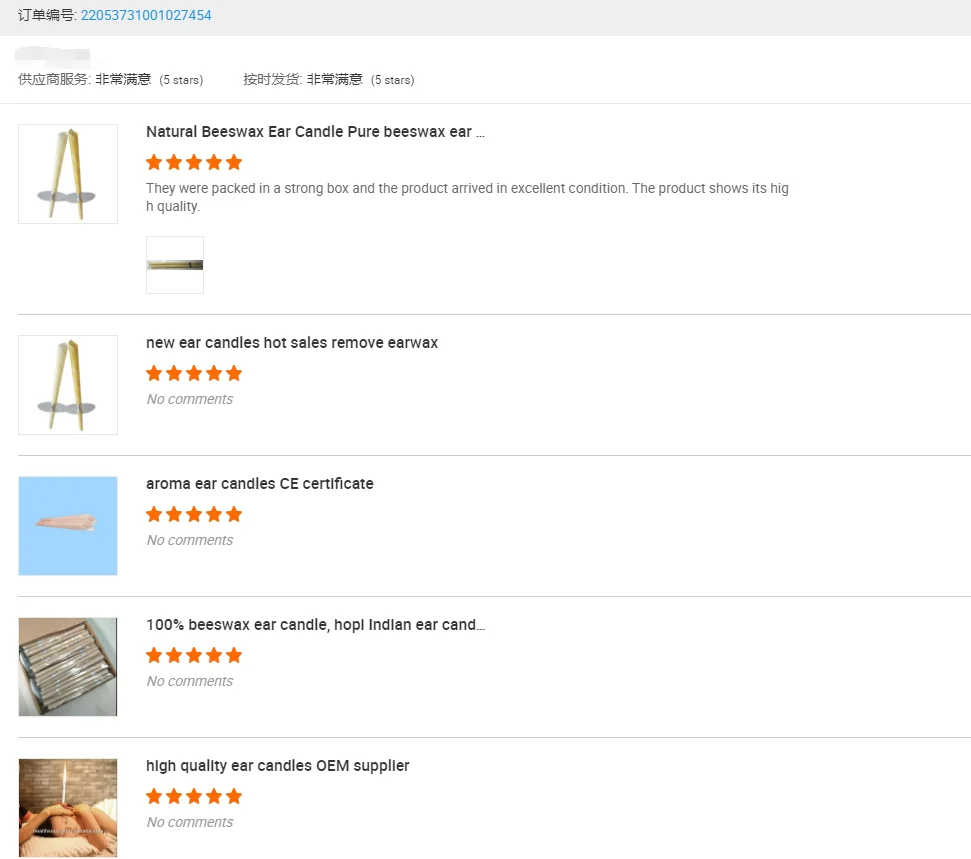The width and height of the screenshot is (971, 859).
Task: Click the 100% beeswax ear candle thumbnail
Action: (x=68, y=667)
